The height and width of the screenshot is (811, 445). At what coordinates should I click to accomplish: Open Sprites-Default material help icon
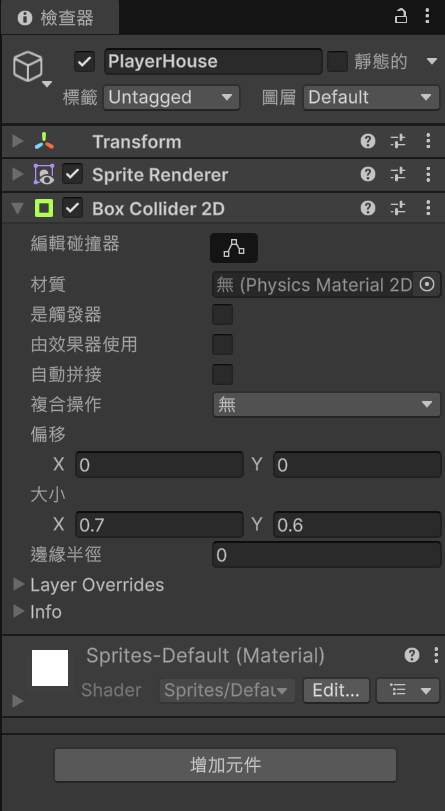(412, 655)
